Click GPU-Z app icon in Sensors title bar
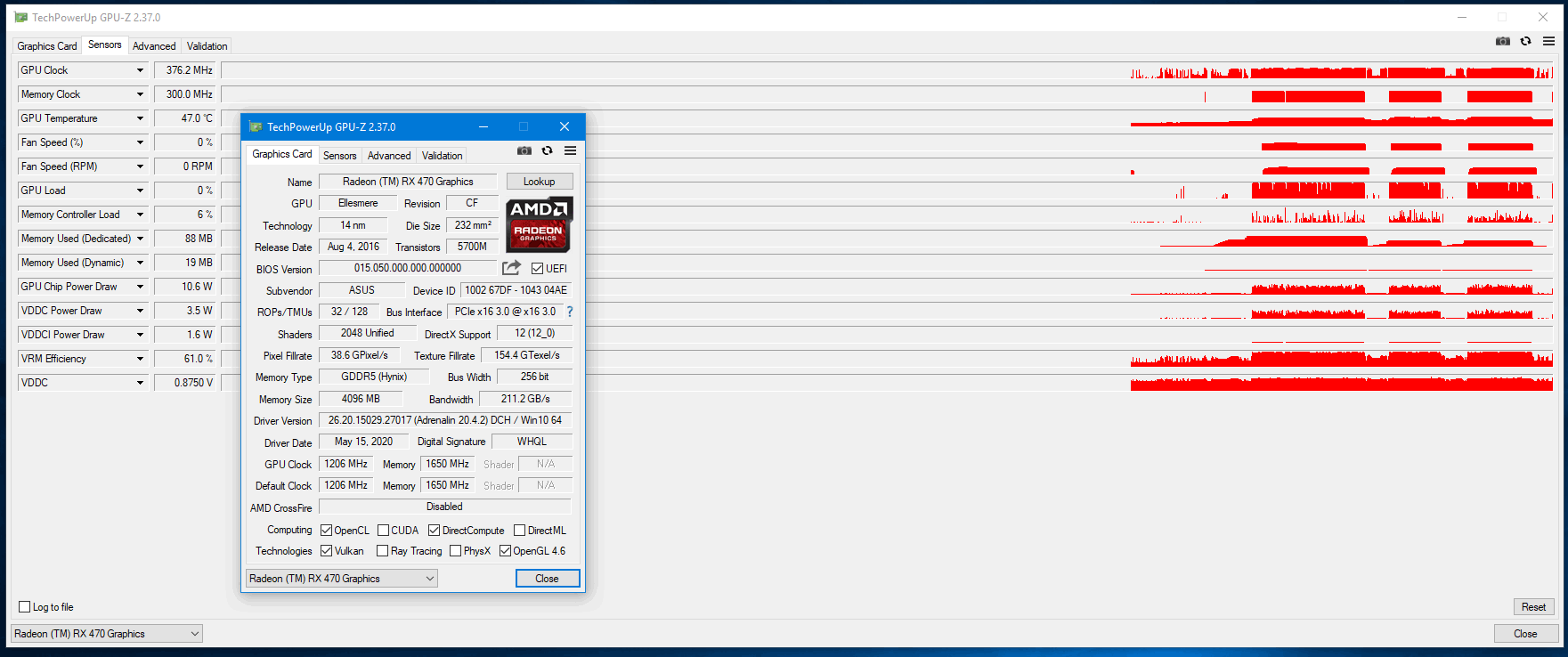This screenshot has height=657, width=1568. pyautogui.click(x=21, y=17)
